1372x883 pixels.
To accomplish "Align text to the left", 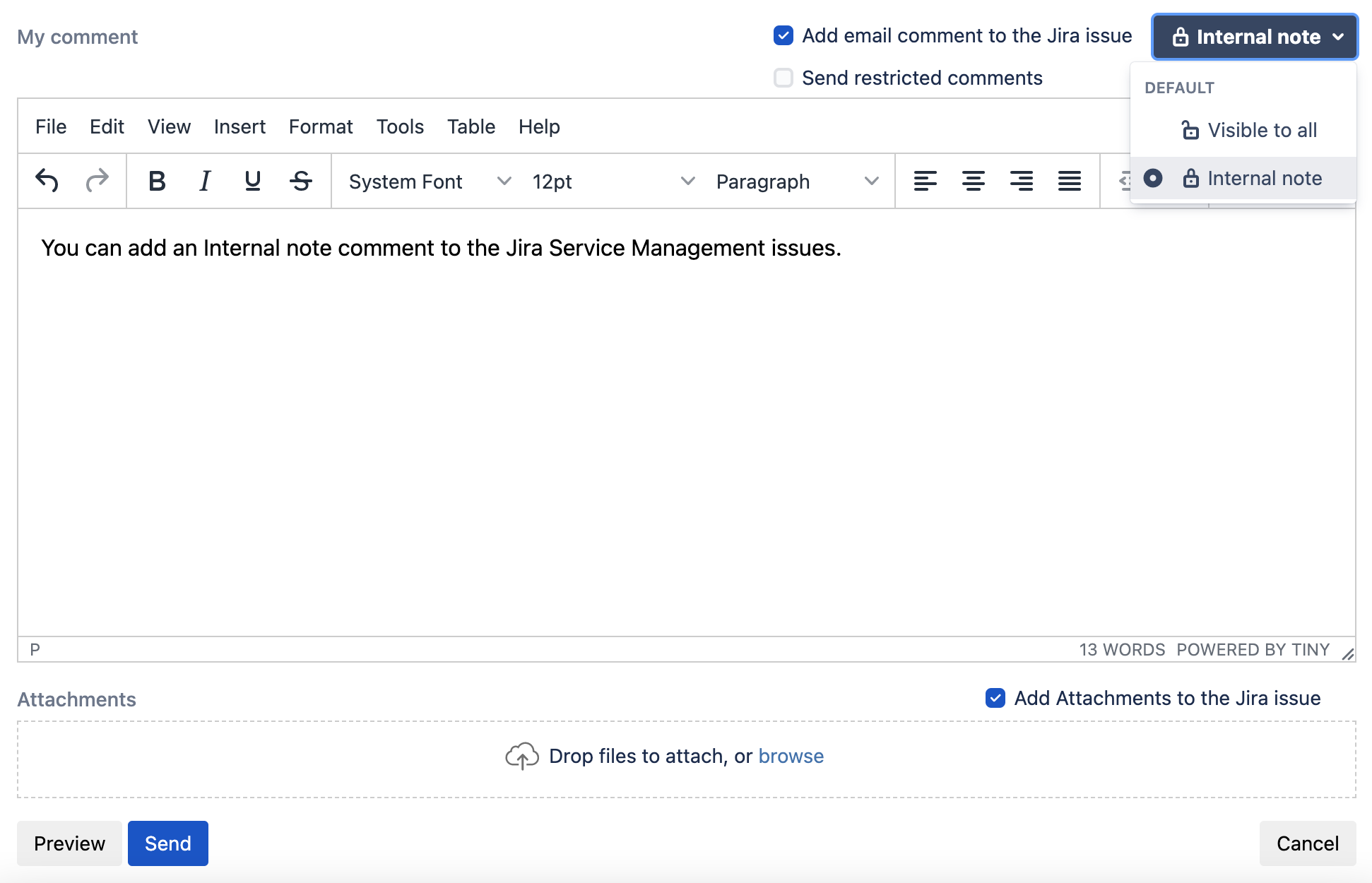I will click(x=925, y=181).
